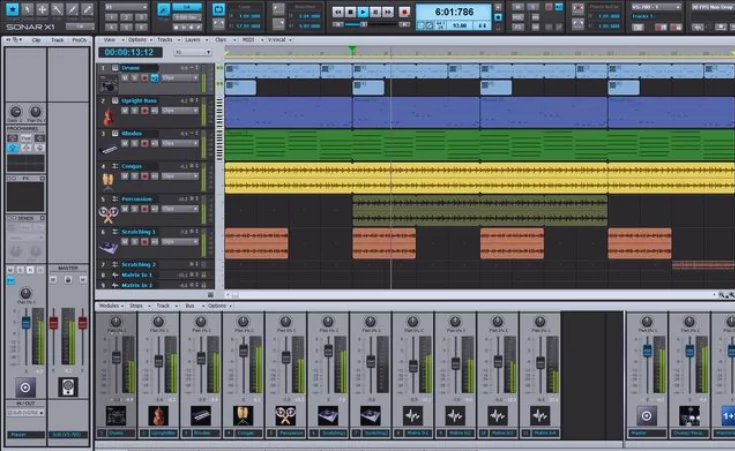Click the 00:00:13:12 timecode display
Viewport: 735px width, 451px height.
coord(129,52)
